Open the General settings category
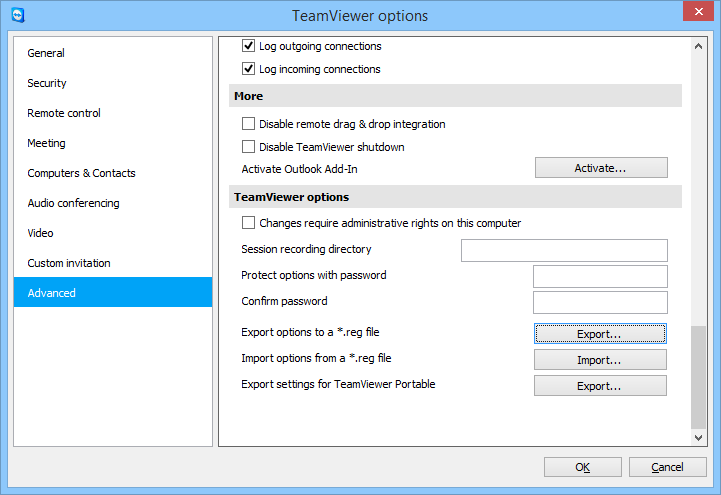721x495 pixels. click(x=113, y=53)
